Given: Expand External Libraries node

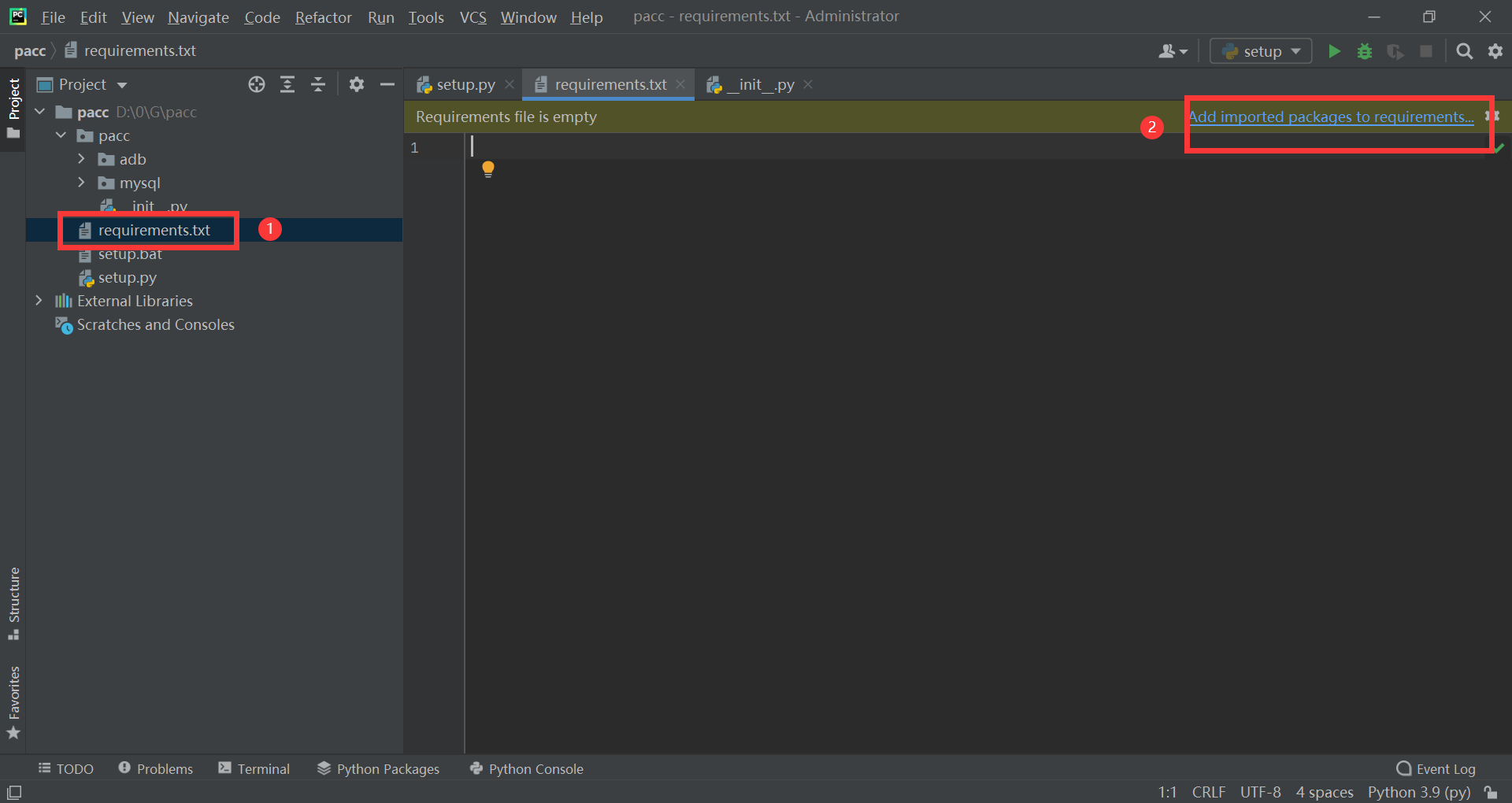Looking at the screenshot, I should [x=39, y=301].
